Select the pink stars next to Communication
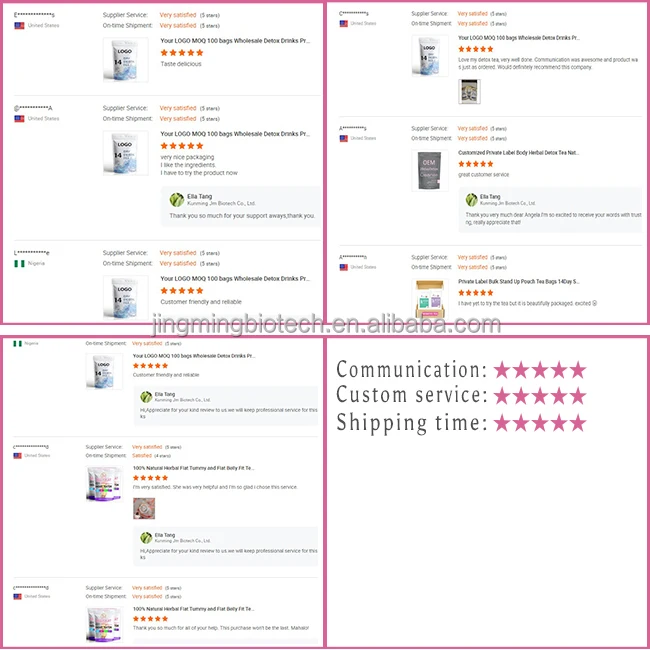 click(540, 370)
